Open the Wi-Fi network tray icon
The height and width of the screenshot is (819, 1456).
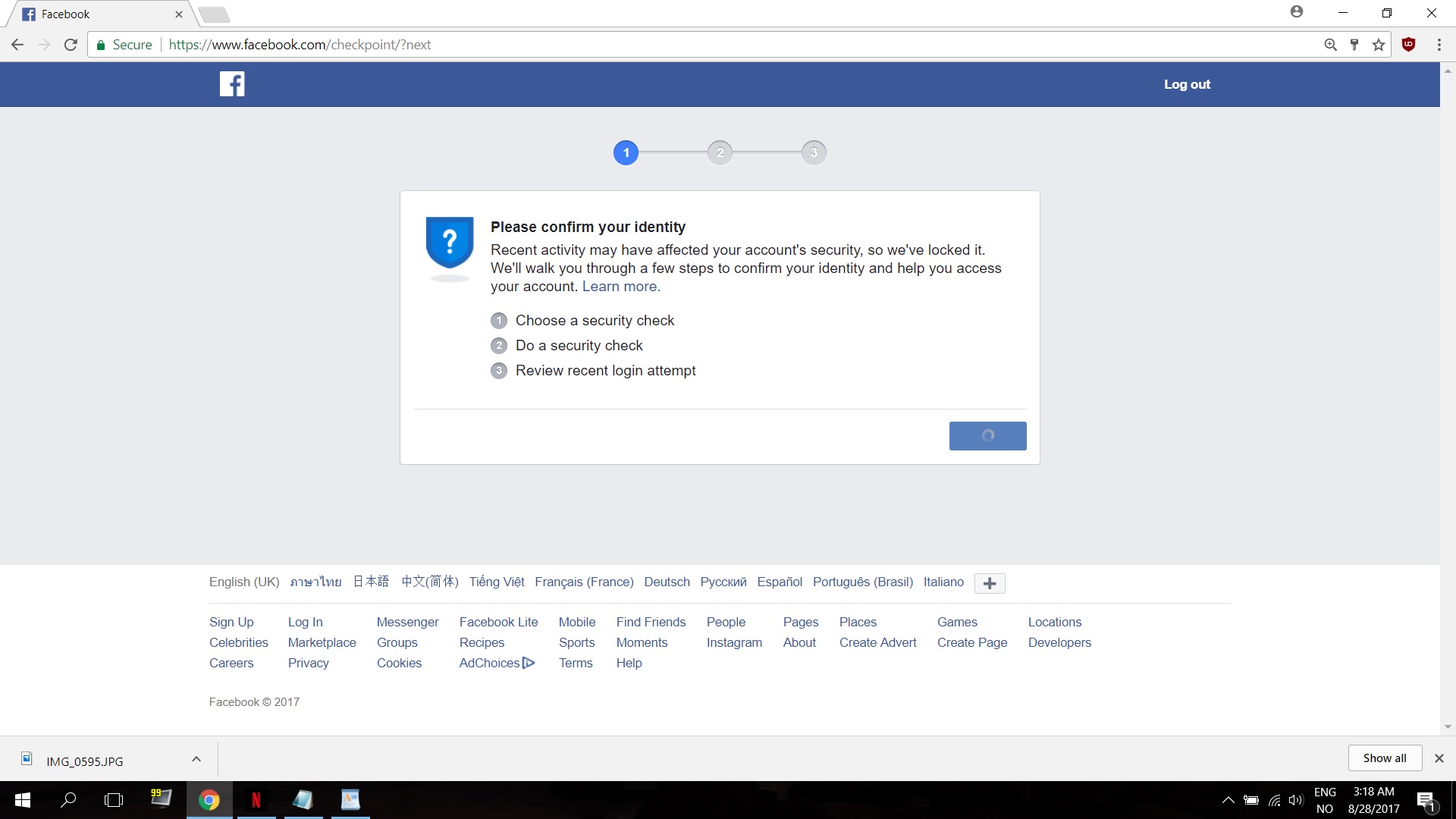click(x=1275, y=800)
